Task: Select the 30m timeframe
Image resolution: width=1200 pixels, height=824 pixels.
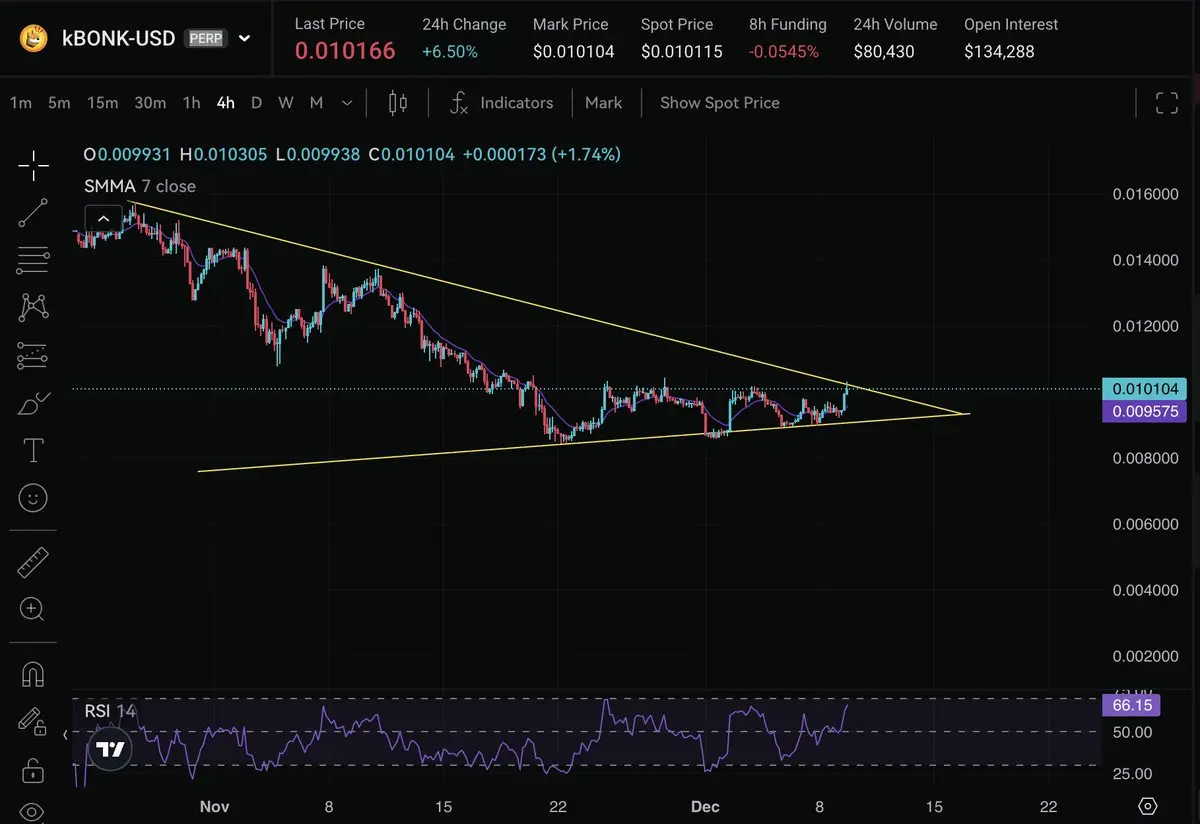Action: pos(150,103)
